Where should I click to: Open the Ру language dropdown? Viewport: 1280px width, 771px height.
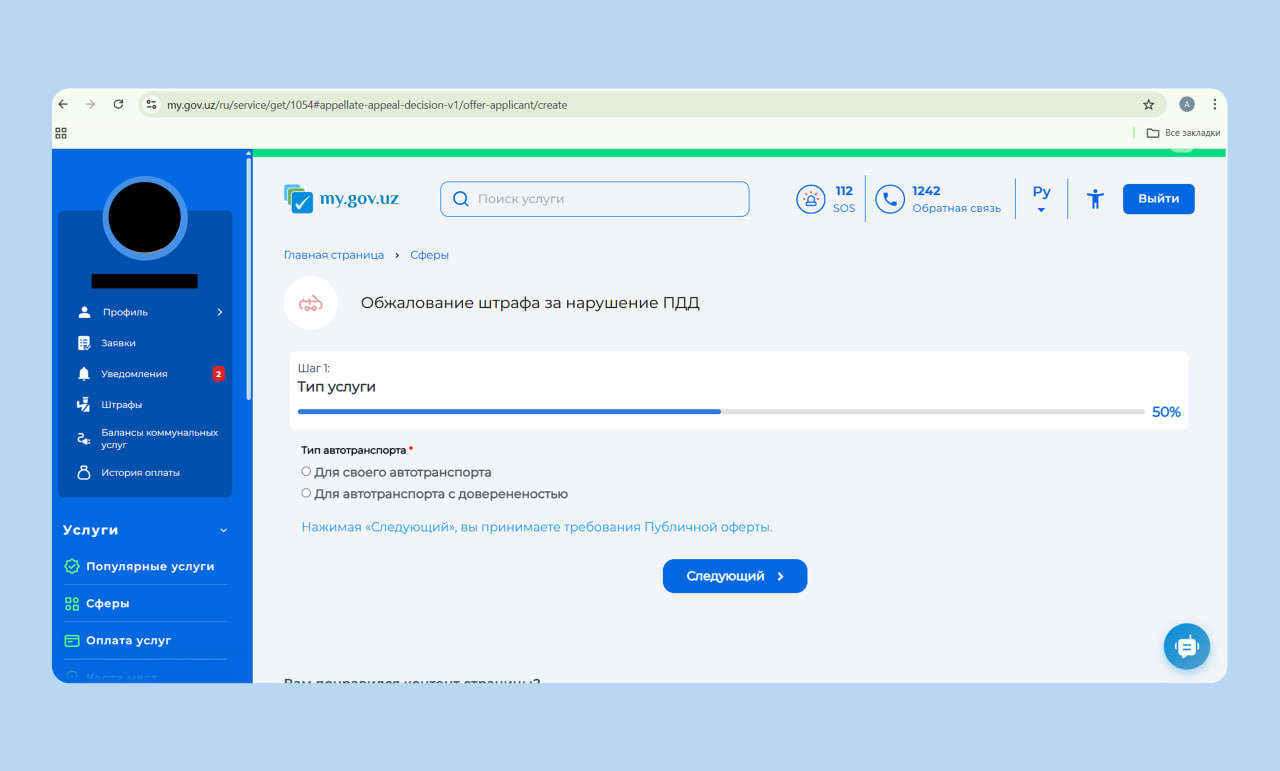[1041, 198]
